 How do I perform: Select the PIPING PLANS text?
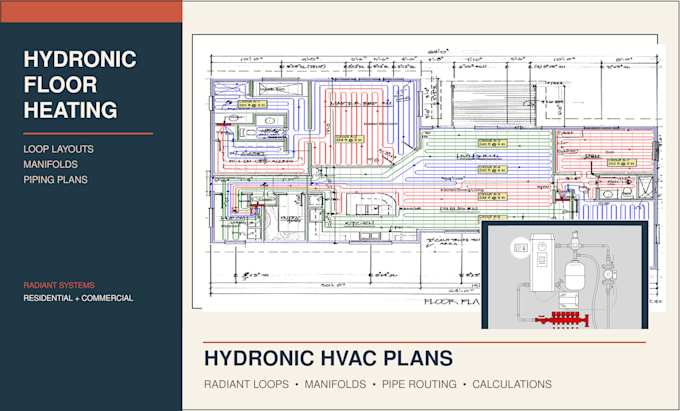tap(56, 179)
